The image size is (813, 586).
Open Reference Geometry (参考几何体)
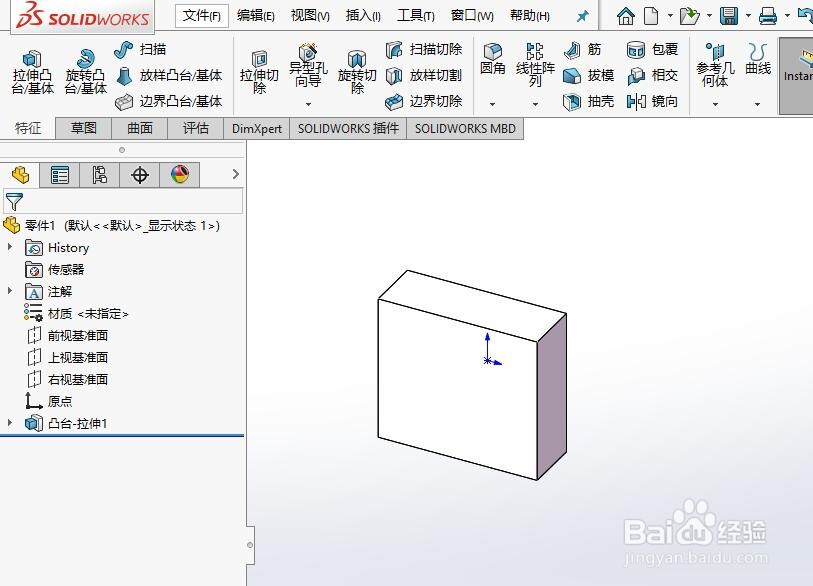point(715,65)
